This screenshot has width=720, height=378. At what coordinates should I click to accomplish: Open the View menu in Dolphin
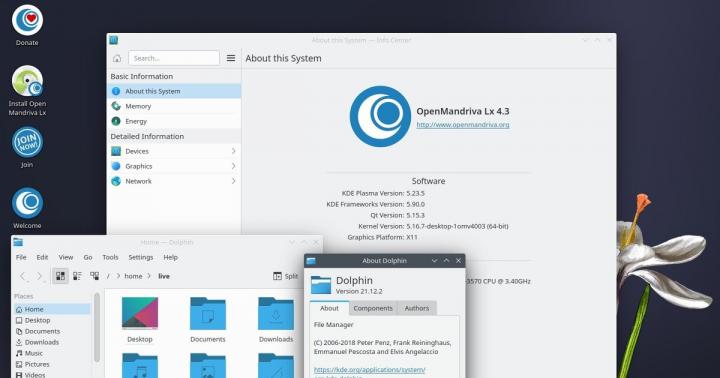coord(66,257)
